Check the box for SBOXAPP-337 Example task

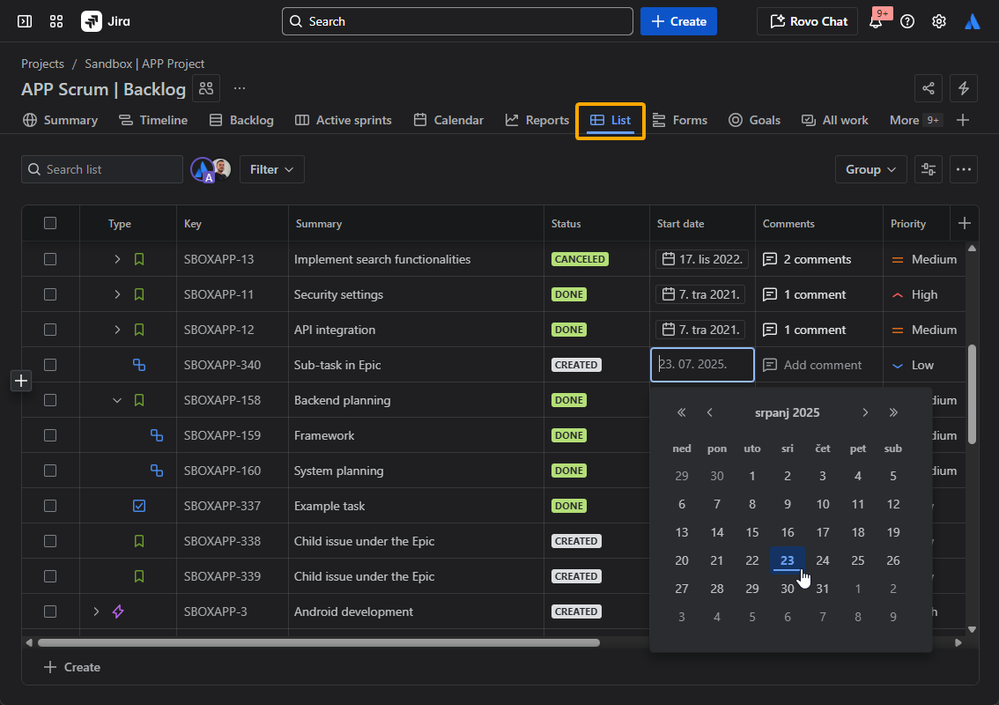click(x=50, y=506)
